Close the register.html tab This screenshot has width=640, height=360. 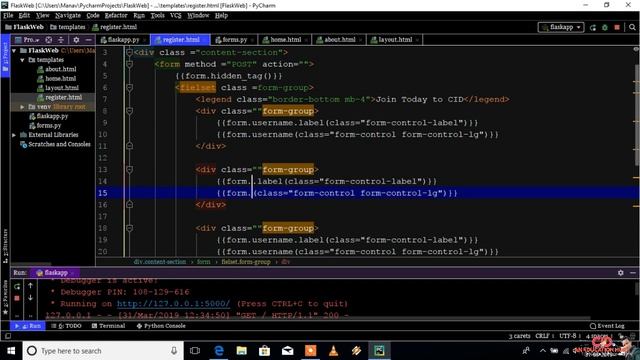[x=205, y=40]
